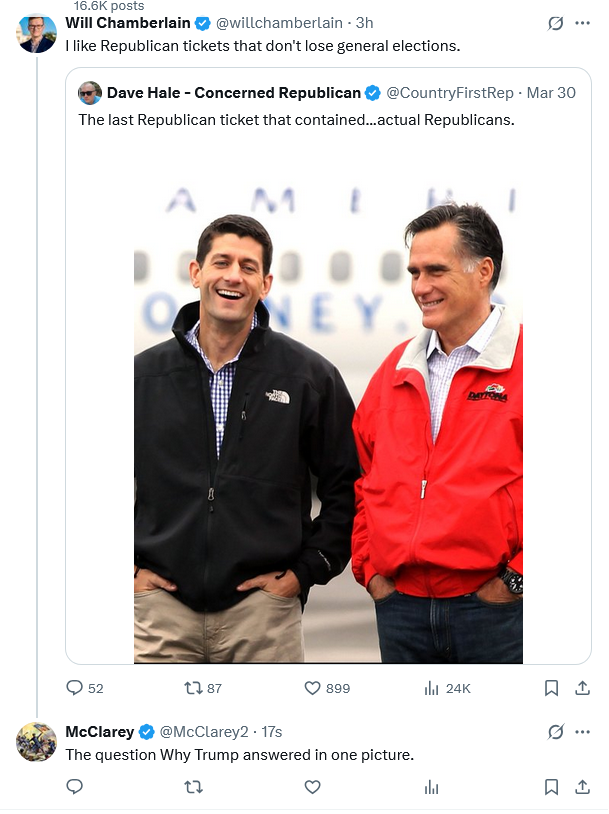609x814 pixels.
Task: View analytics showing 24K views
Action: [x=432, y=688]
